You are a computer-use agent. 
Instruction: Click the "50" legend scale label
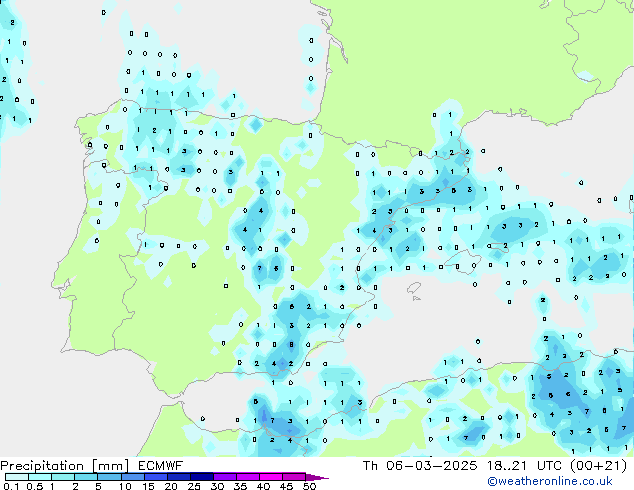[x=309, y=486]
